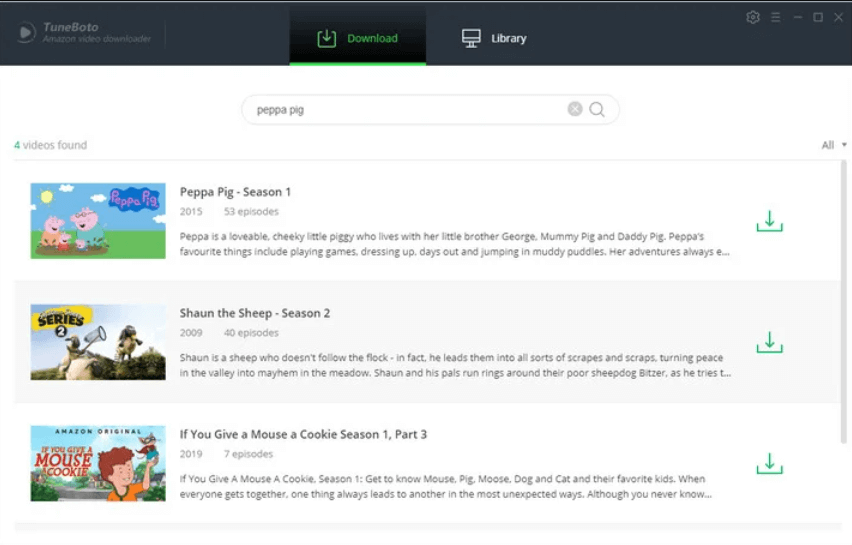Select title Peppa Pig - Season 1
Viewport: 852px width, 545px height.
(x=235, y=192)
